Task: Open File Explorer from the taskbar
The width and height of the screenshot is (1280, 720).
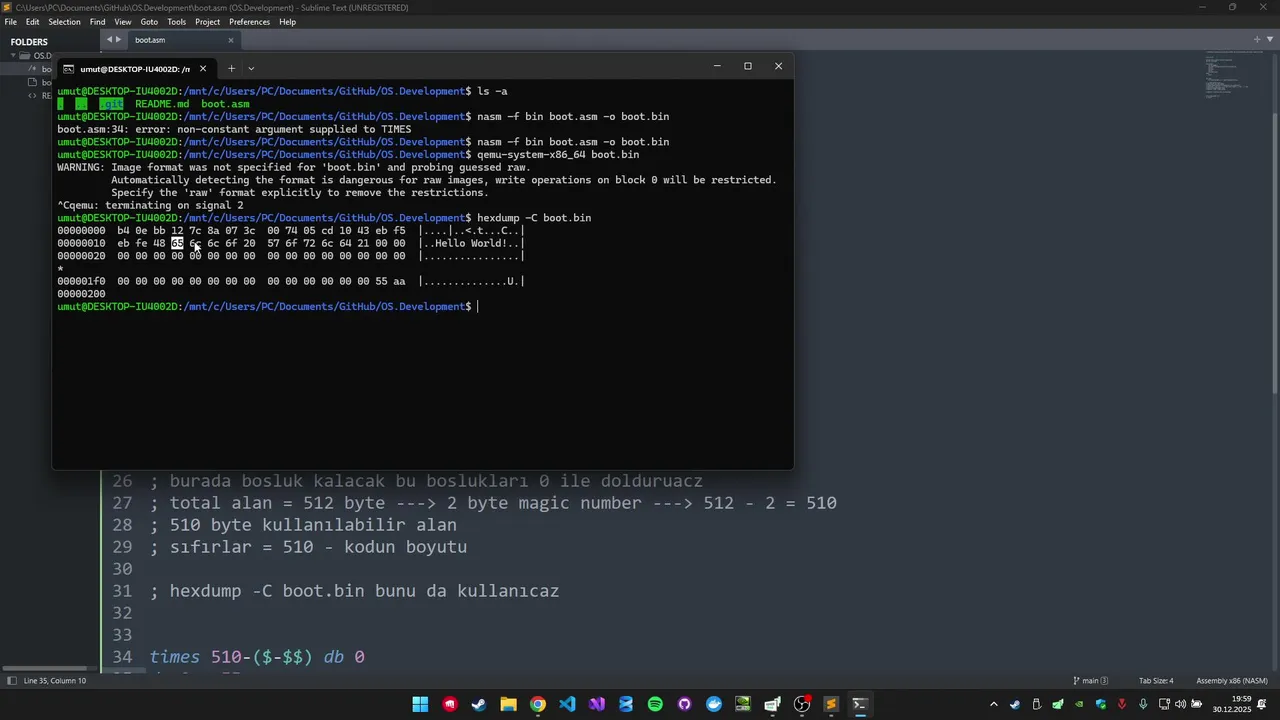Action: click(x=508, y=704)
